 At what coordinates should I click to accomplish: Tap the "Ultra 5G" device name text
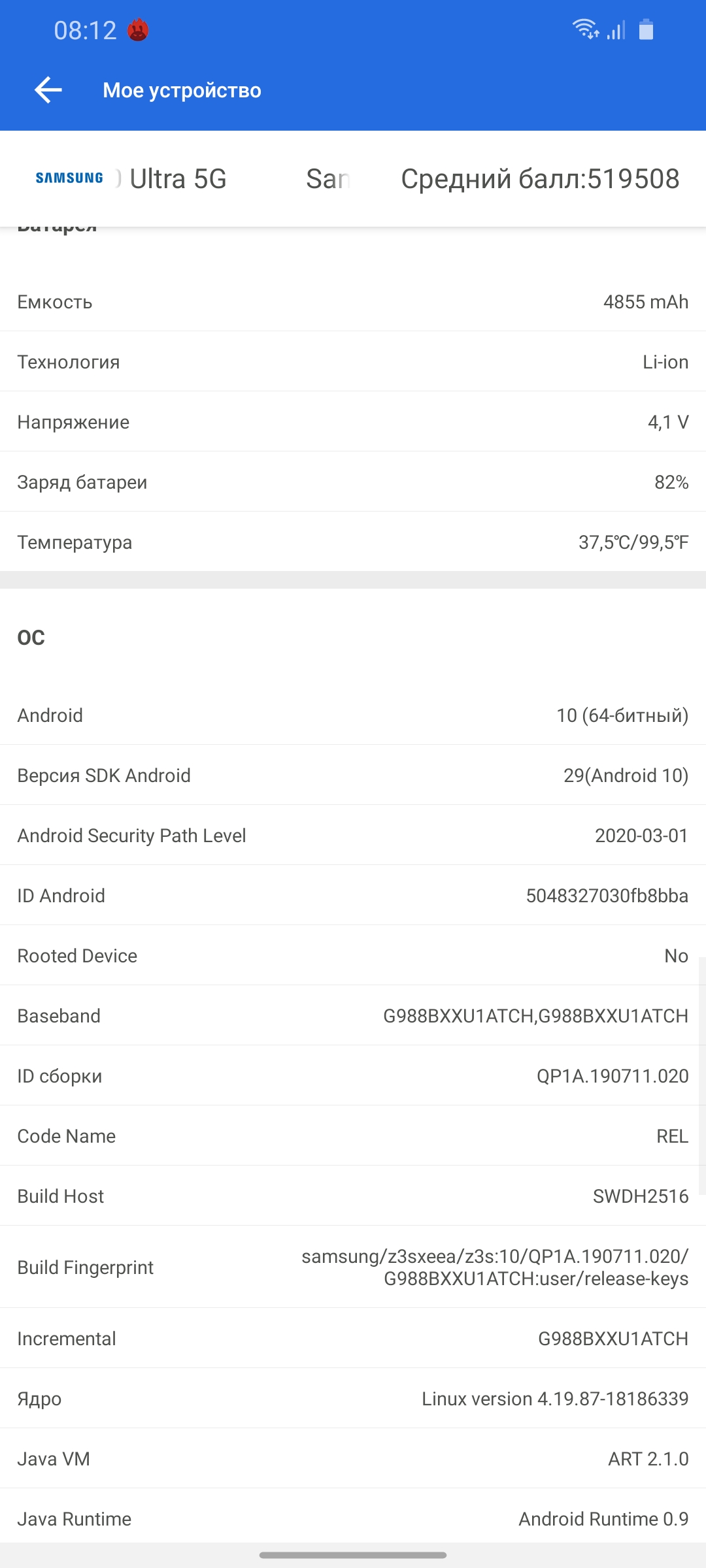(178, 179)
